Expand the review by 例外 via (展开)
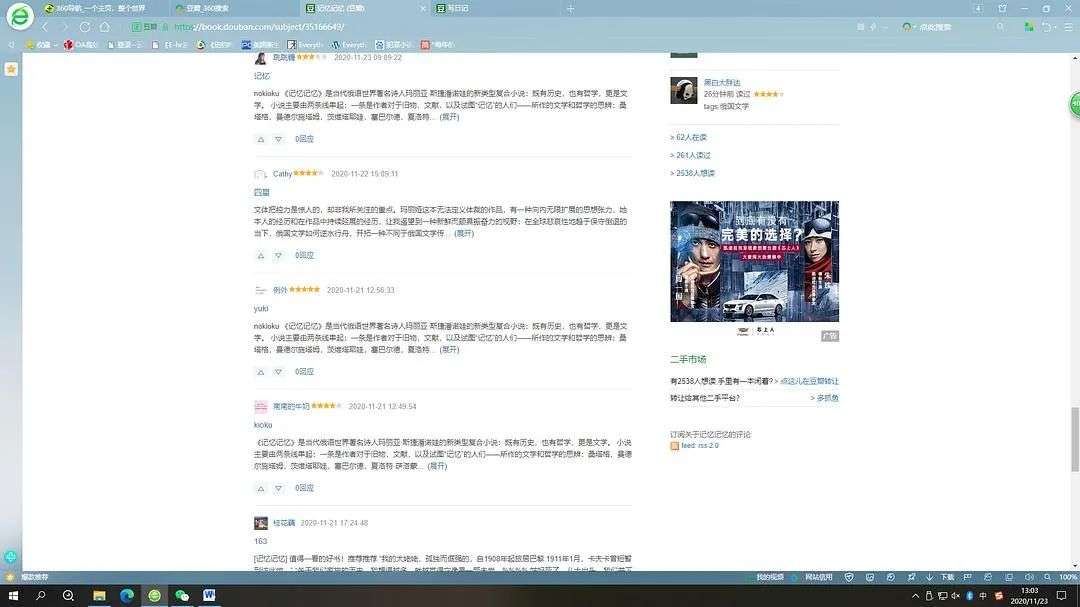 [449, 350]
